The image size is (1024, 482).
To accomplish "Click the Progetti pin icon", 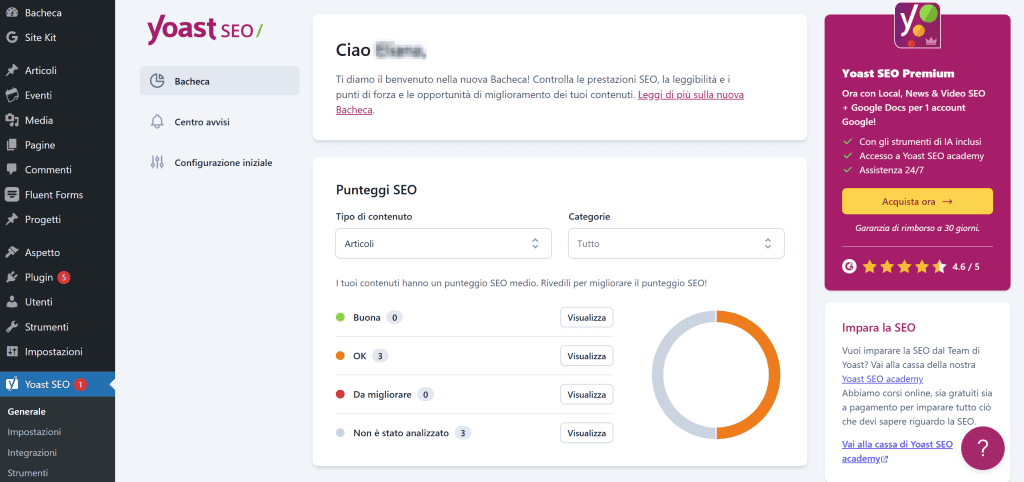I will [11, 219].
